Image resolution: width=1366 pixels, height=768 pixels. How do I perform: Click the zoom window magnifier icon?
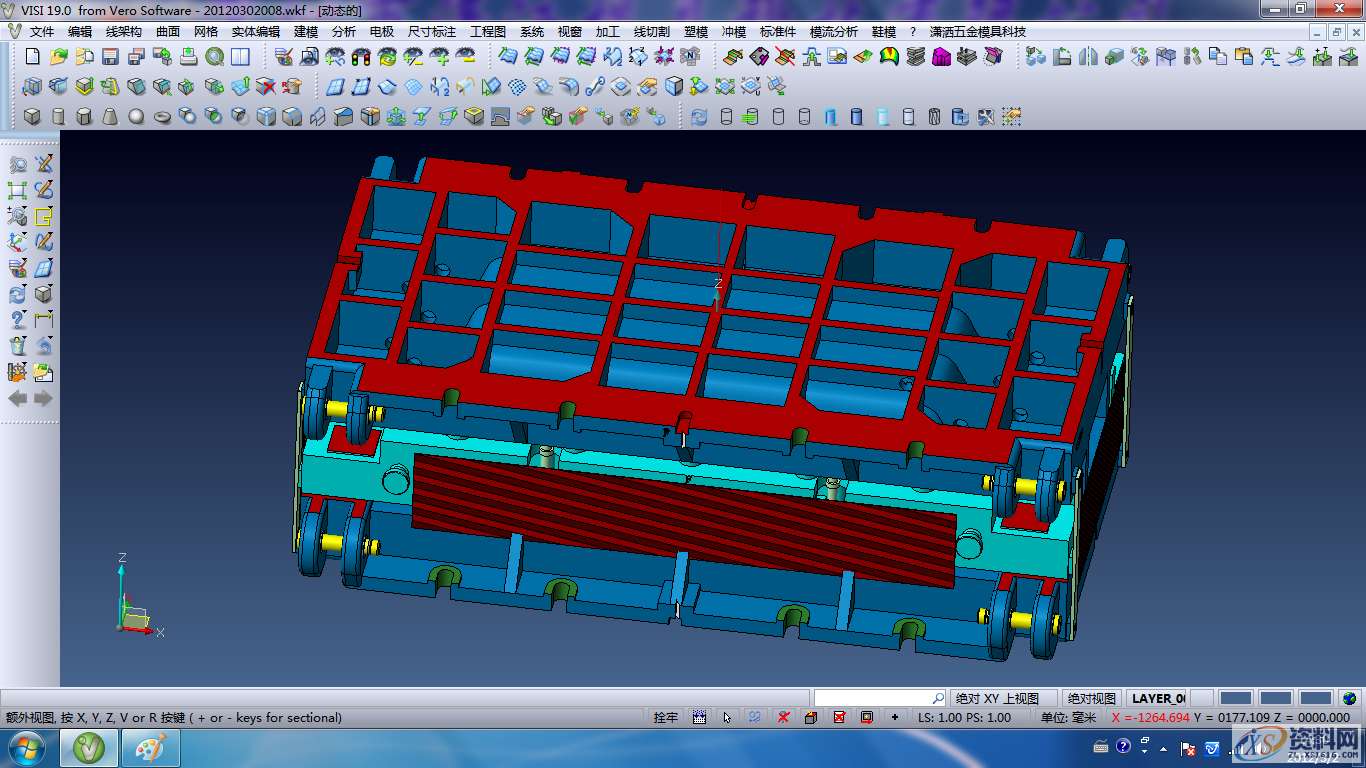coord(18,164)
